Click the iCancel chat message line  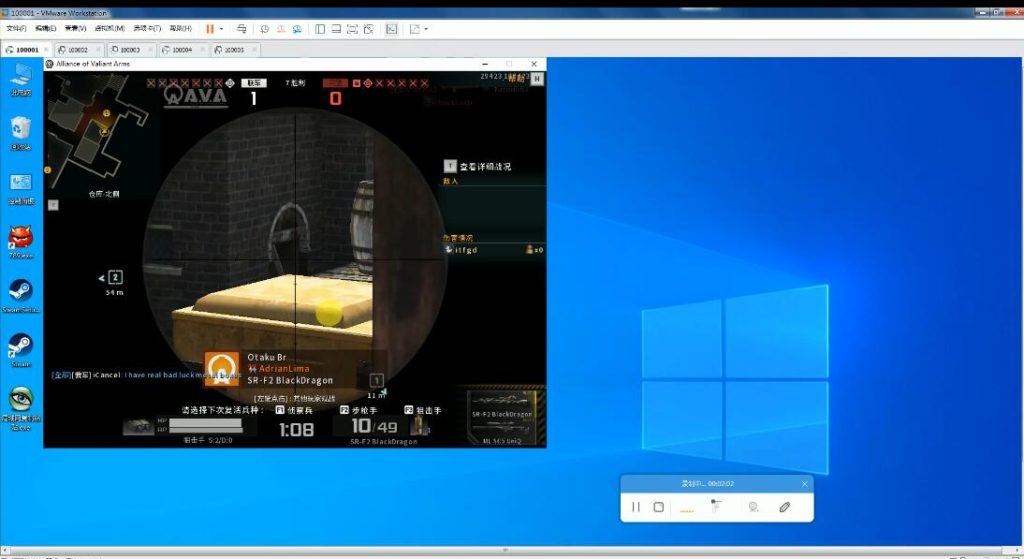(147, 375)
